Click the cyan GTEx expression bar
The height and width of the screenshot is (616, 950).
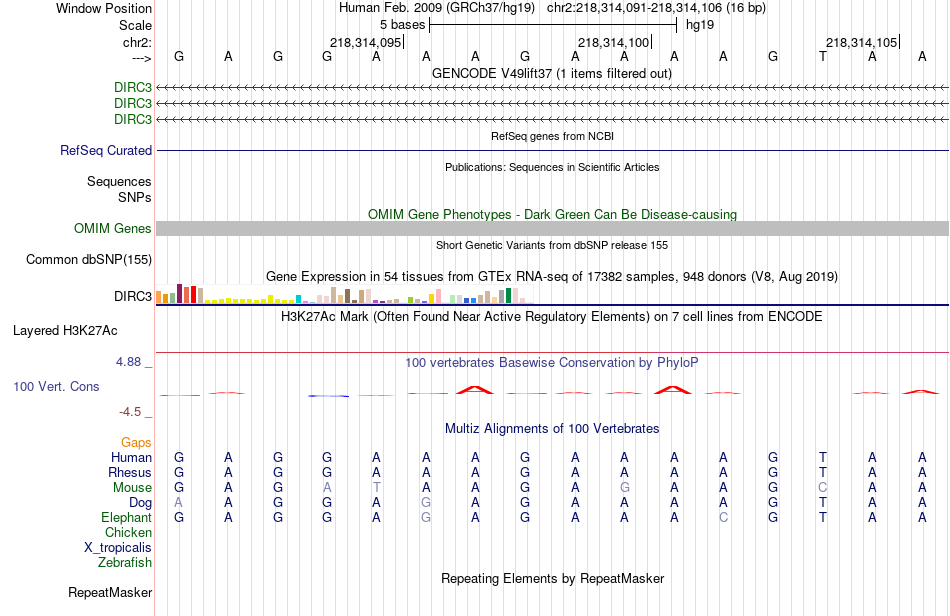[x=298, y=299]
